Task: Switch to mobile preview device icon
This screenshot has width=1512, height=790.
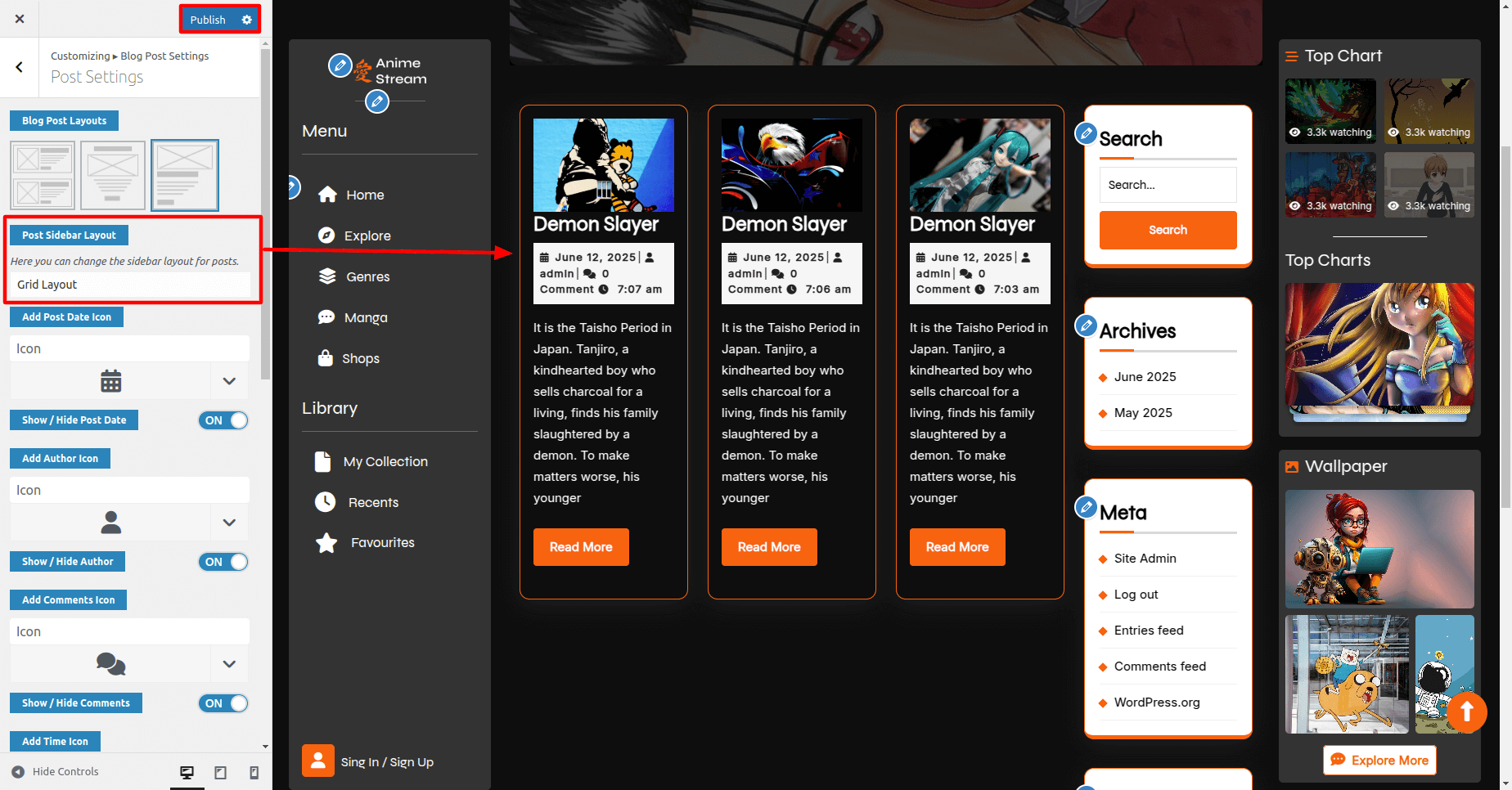Action: (254, 772)
